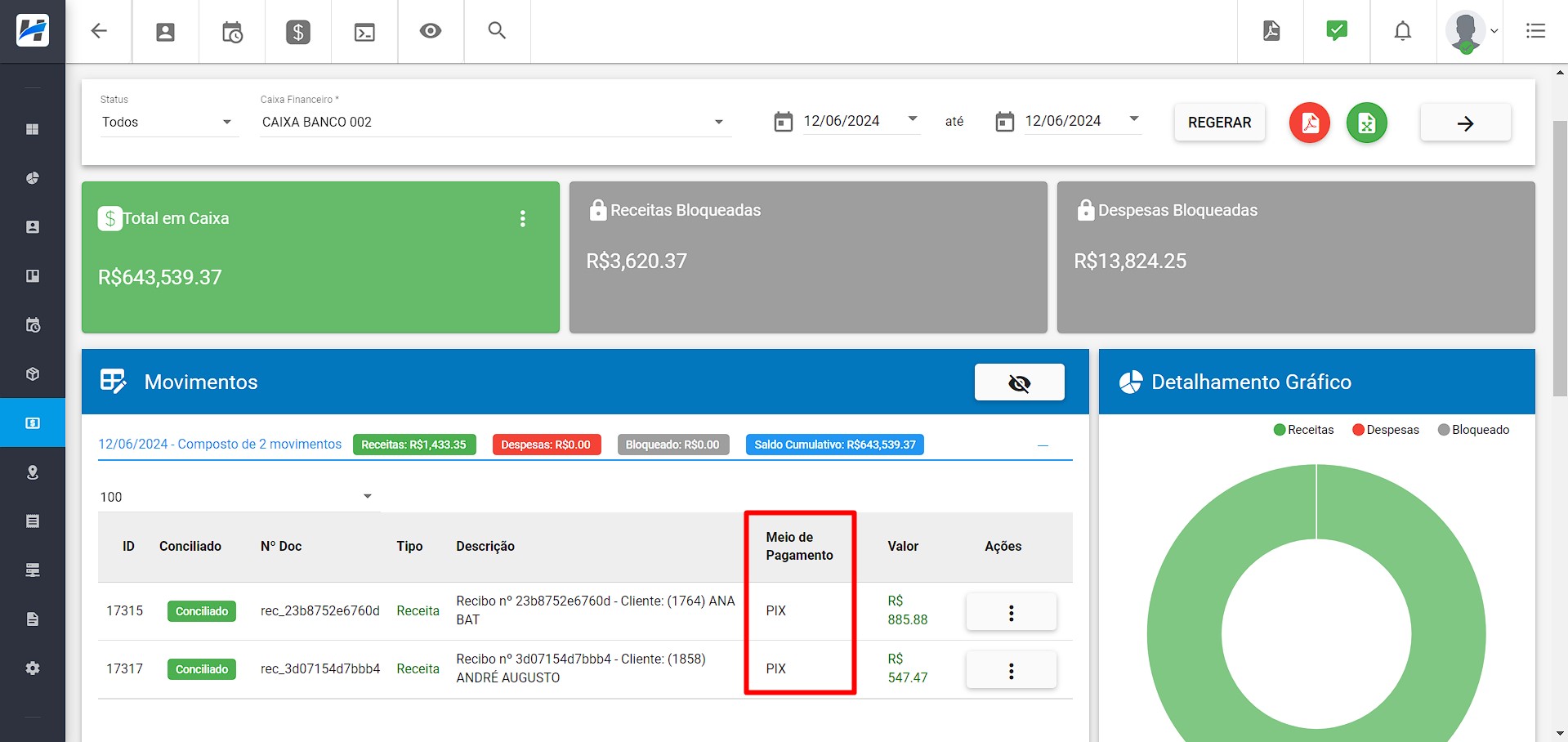Select the highlighted money icon in sidebar

coord(33,423)
